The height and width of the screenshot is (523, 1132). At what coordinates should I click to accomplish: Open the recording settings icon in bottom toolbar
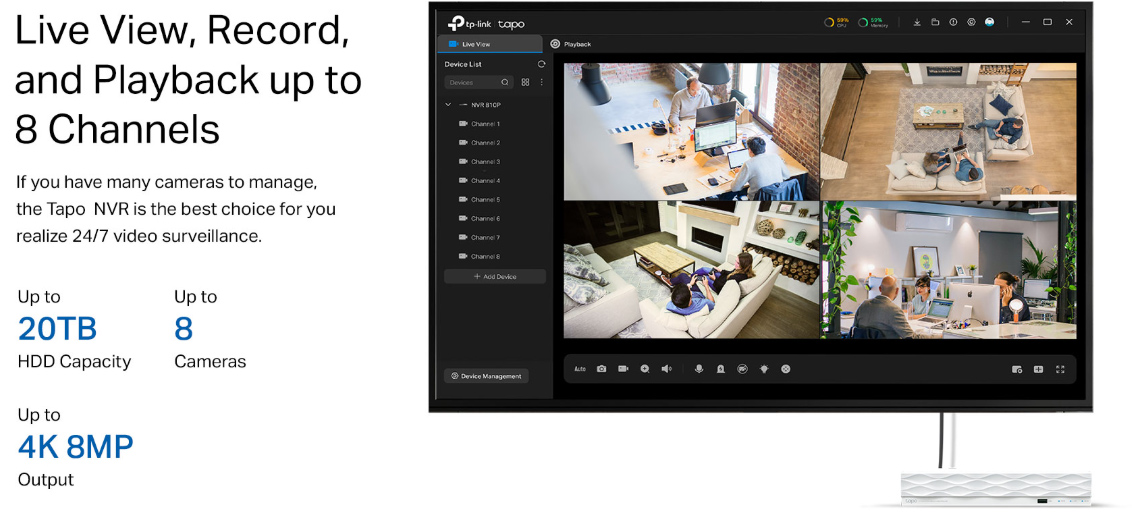pyautogui.click(x=1016, y=369)
